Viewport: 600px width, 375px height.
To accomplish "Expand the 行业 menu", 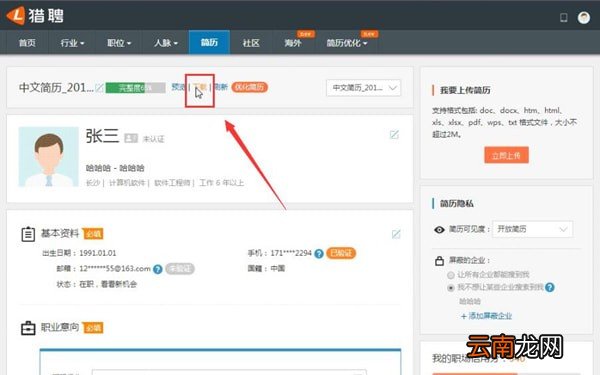I will 72,42.
